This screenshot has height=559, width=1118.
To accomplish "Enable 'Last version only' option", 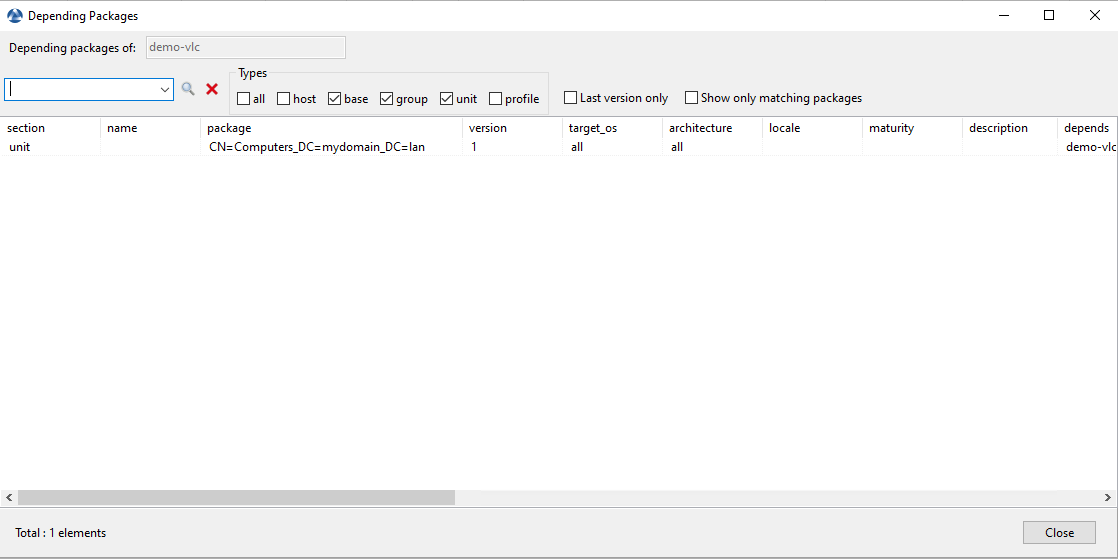I will tap(571, 98).
